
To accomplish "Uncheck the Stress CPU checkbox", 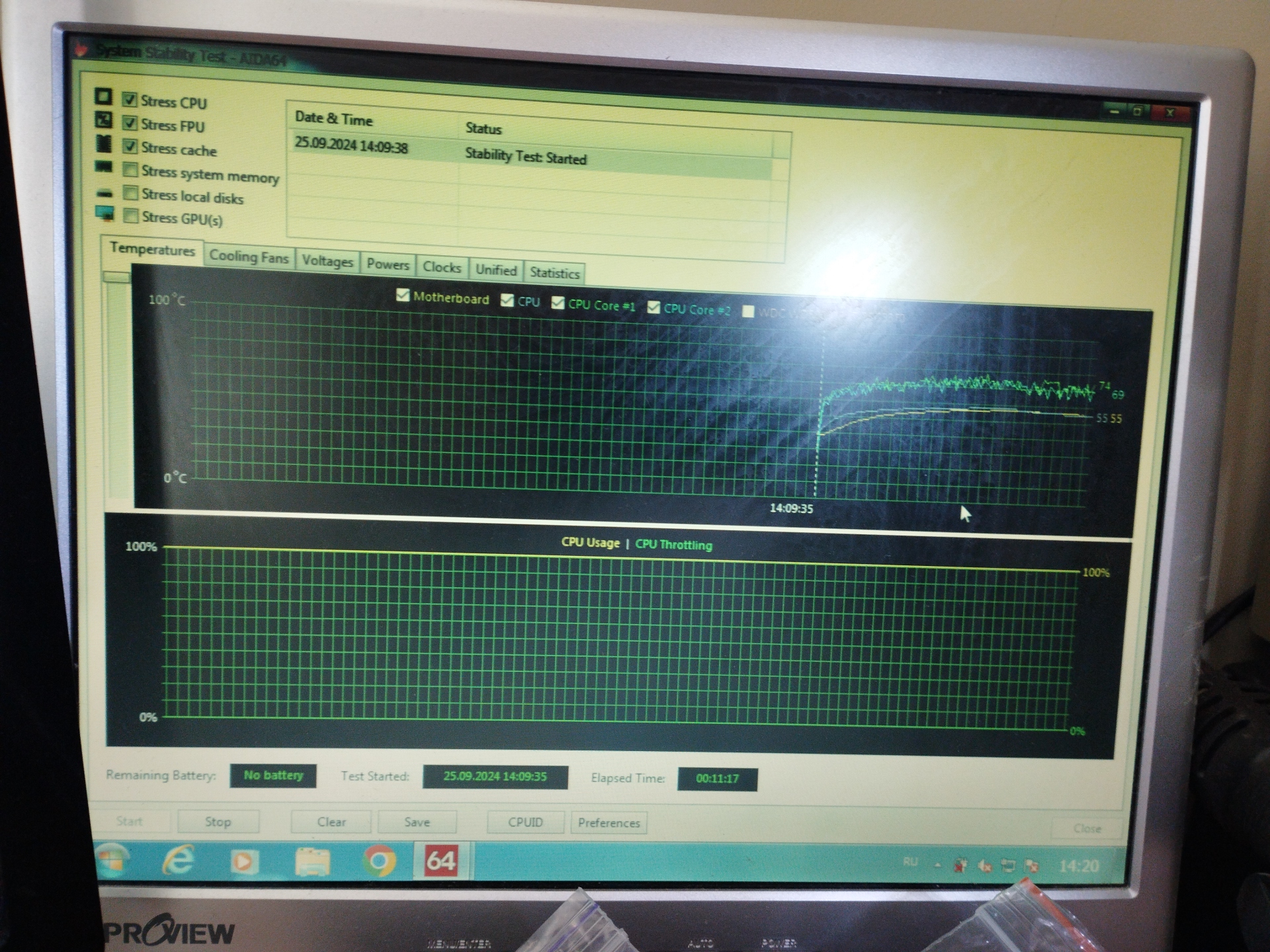I will click(130, 100).
